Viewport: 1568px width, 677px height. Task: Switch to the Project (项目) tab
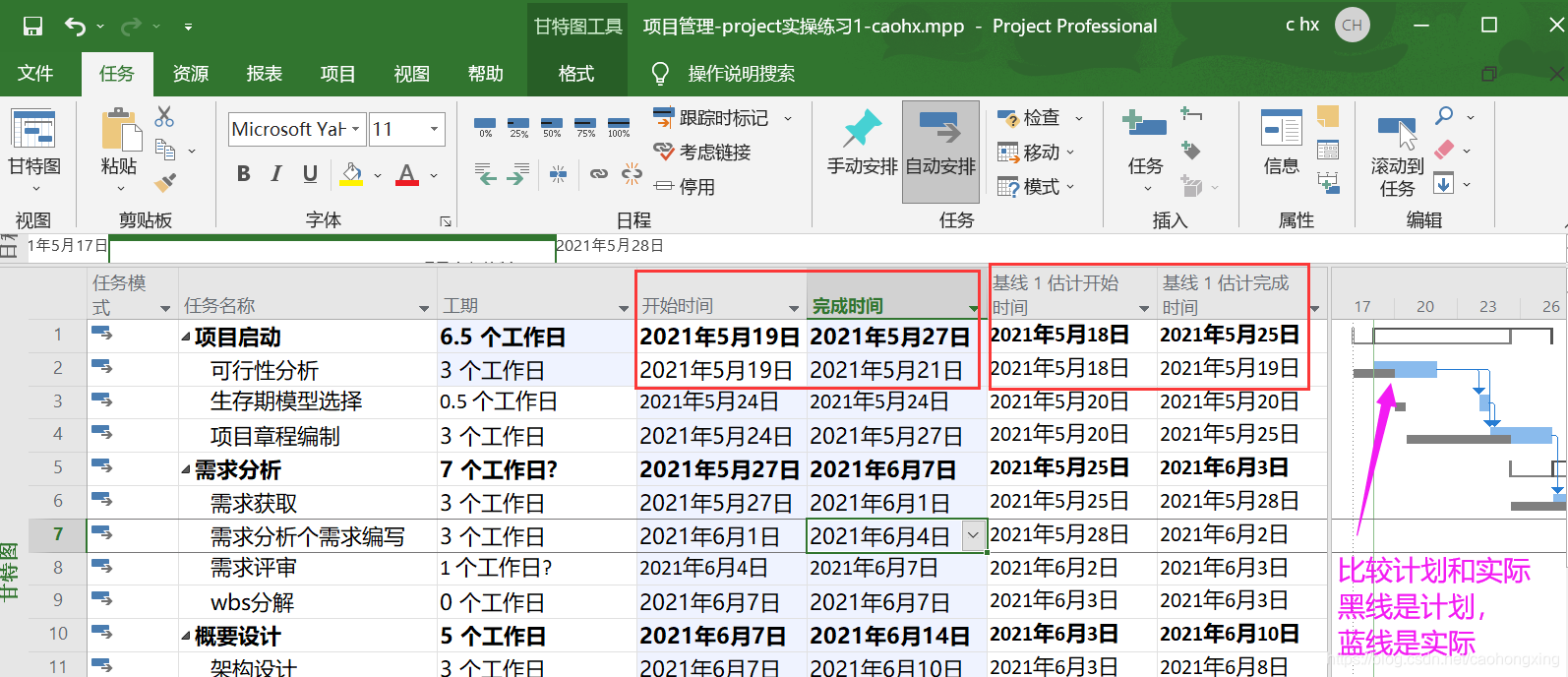coord(338,74)
